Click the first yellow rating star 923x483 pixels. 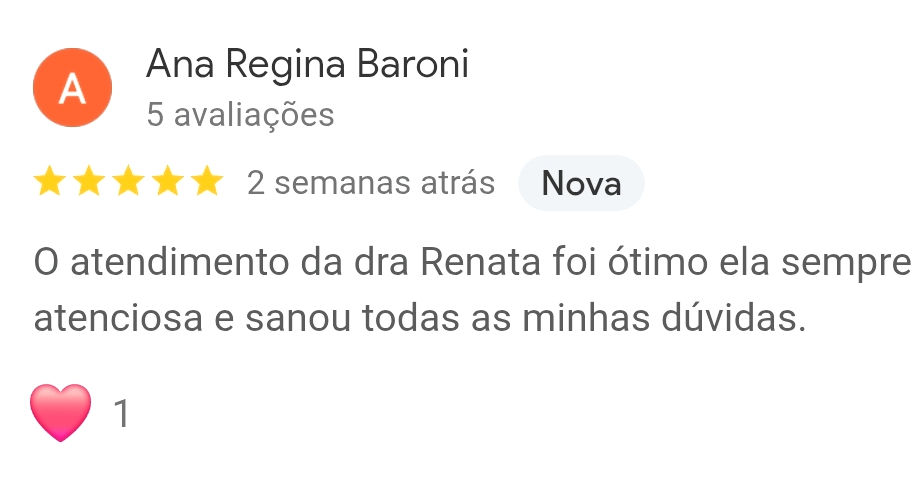point(48,183)
